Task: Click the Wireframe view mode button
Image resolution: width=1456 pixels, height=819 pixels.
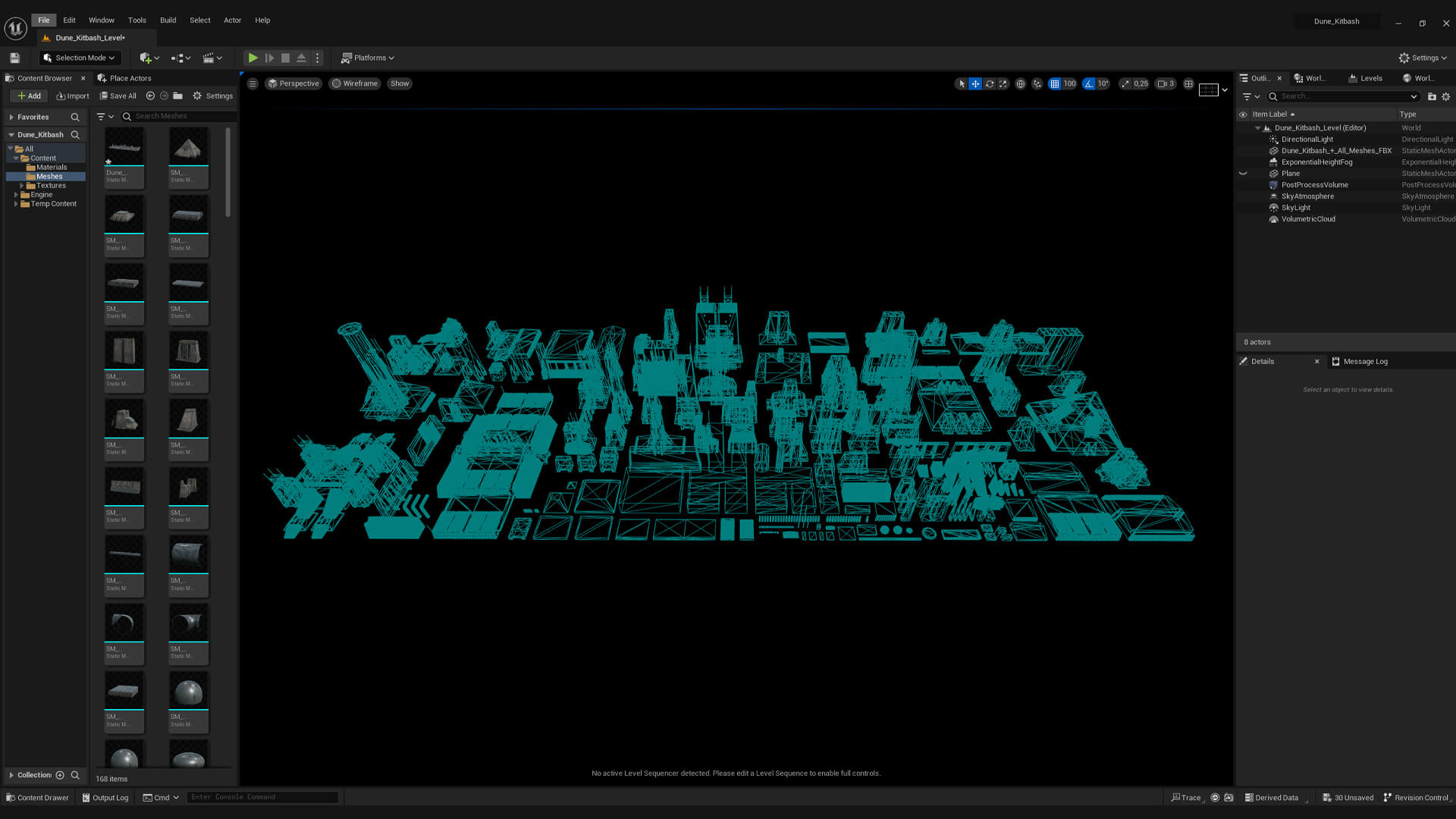Action: tap(354, 84)
